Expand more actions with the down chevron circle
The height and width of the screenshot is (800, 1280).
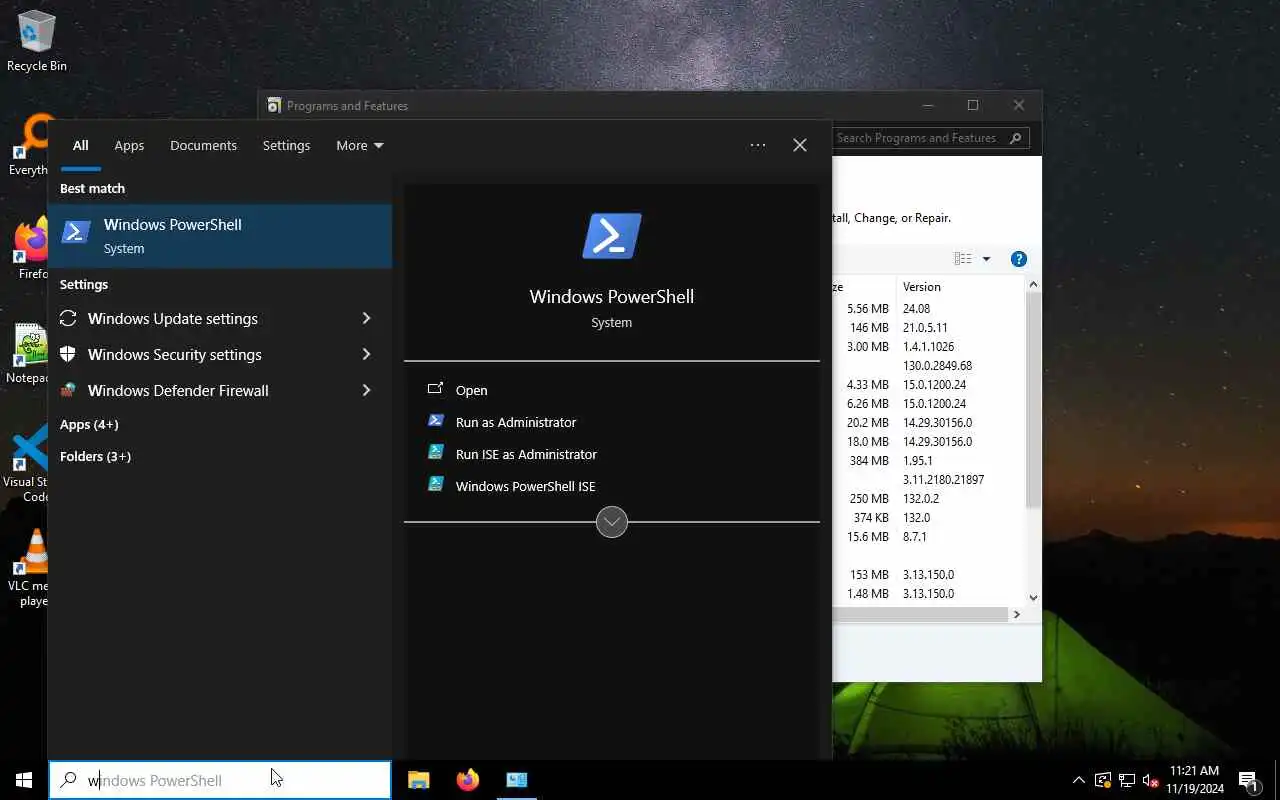(x=611, y=522)
